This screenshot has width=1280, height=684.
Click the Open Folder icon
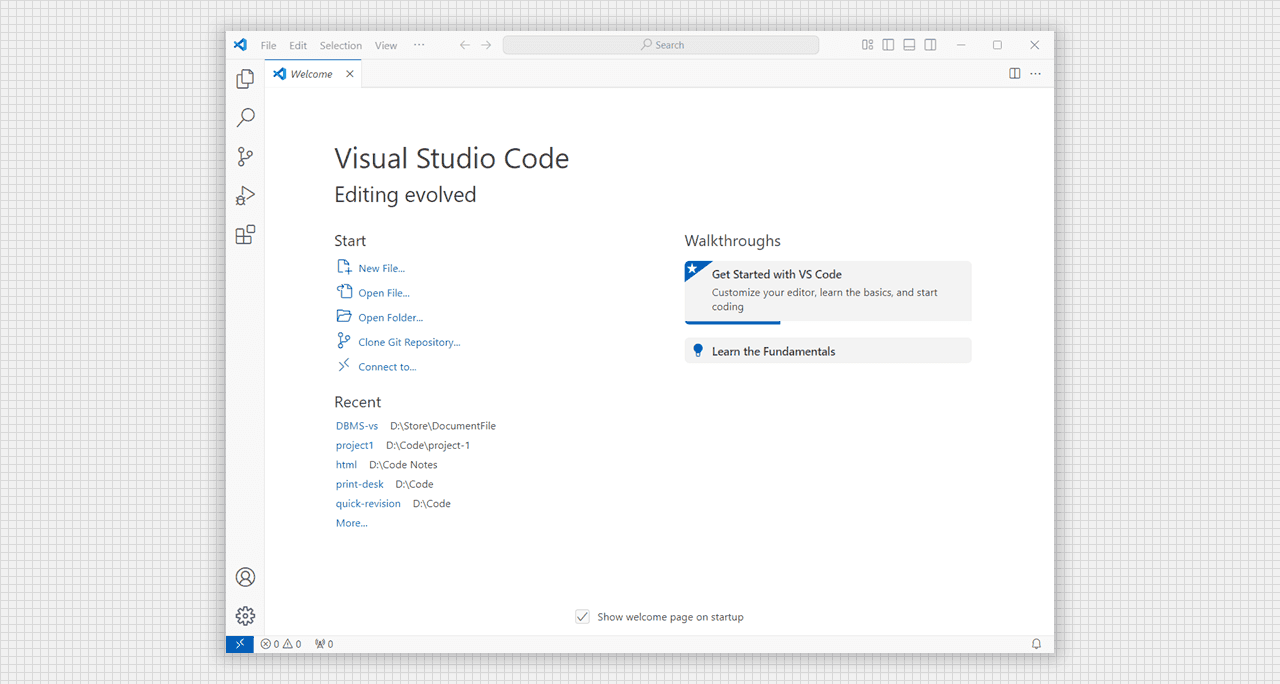(x=344, y=316)
